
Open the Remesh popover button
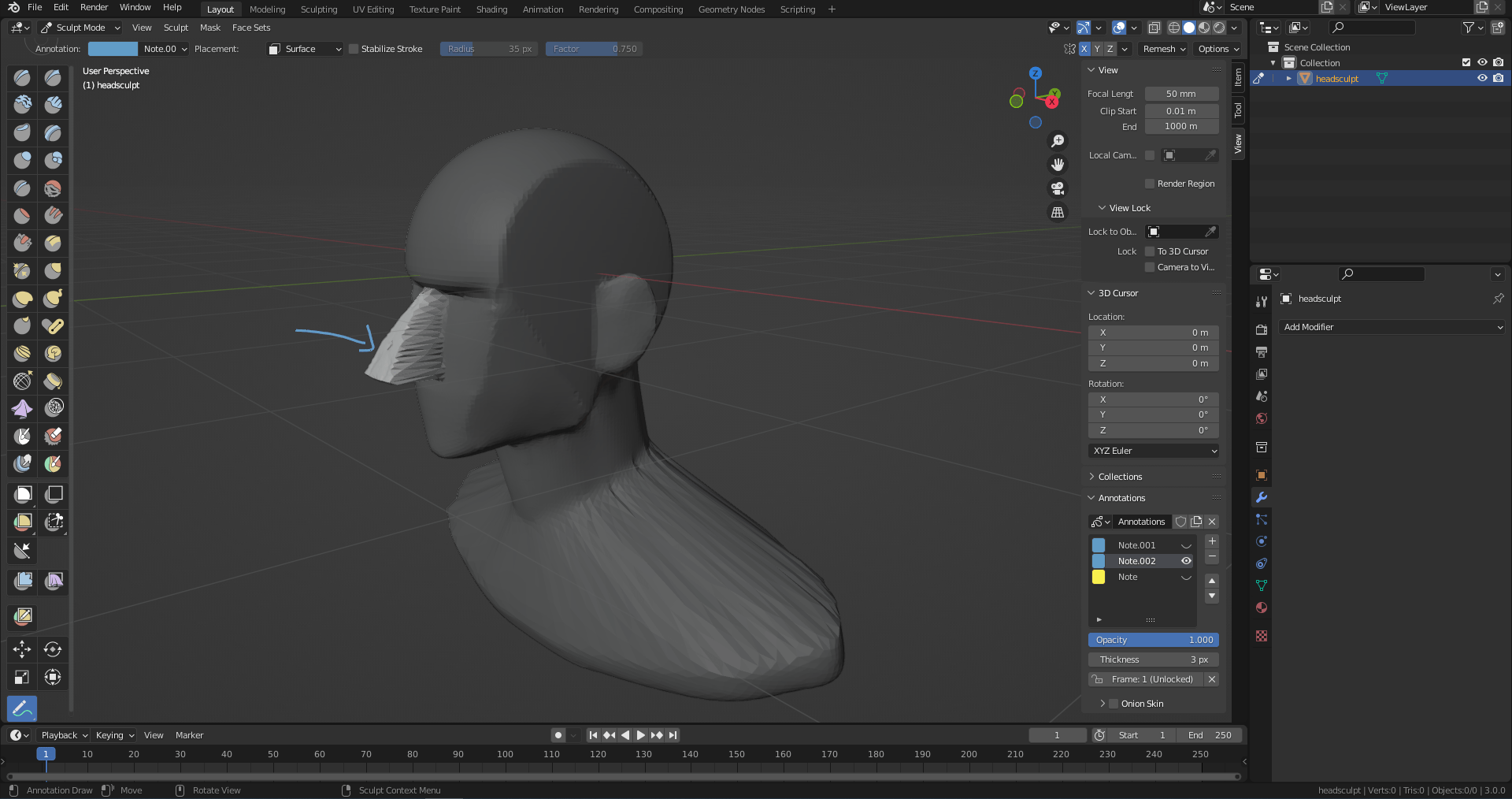(x=1164, y=49)
